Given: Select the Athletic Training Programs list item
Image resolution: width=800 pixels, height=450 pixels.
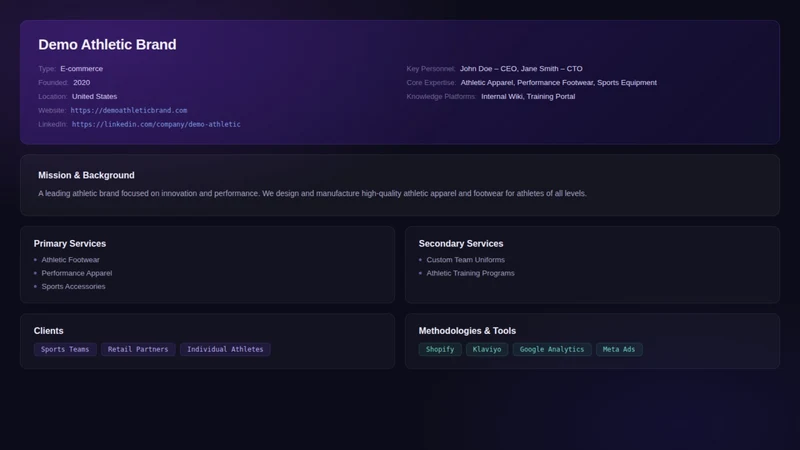Looking at the screenshot, I should coord(470,273).
